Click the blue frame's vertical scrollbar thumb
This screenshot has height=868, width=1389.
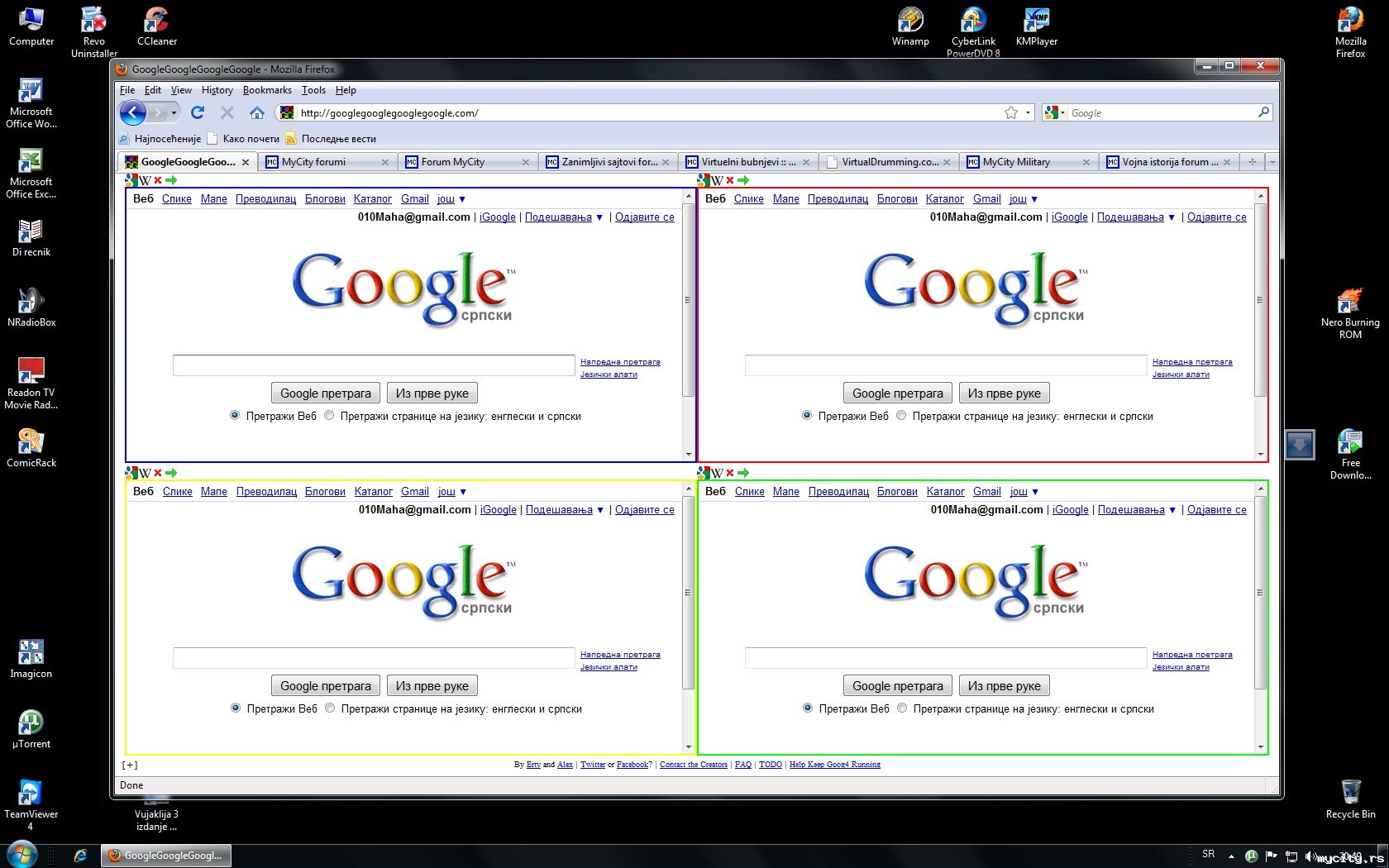click(687, 300)
